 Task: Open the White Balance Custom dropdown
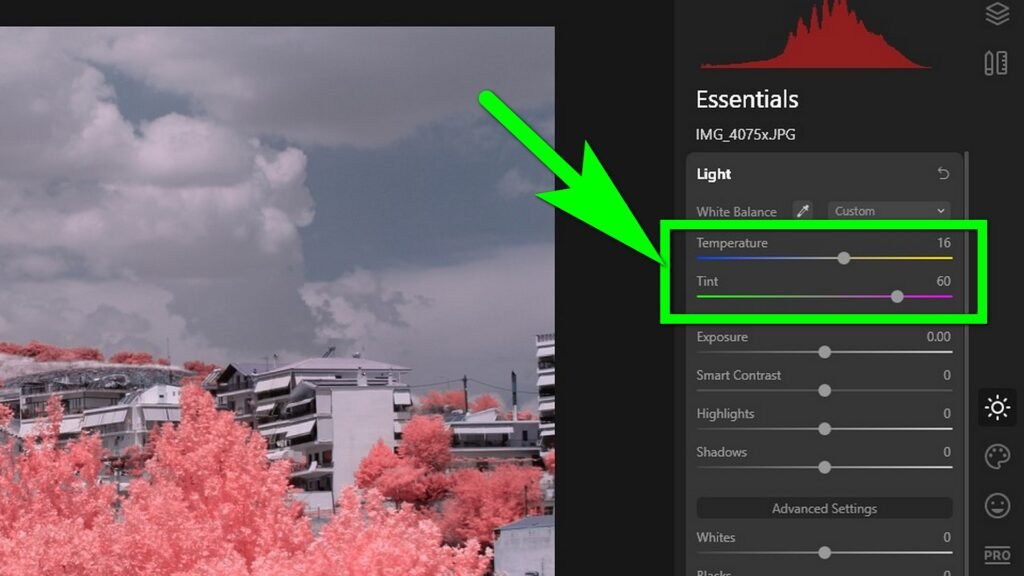[x=889, y=211]
